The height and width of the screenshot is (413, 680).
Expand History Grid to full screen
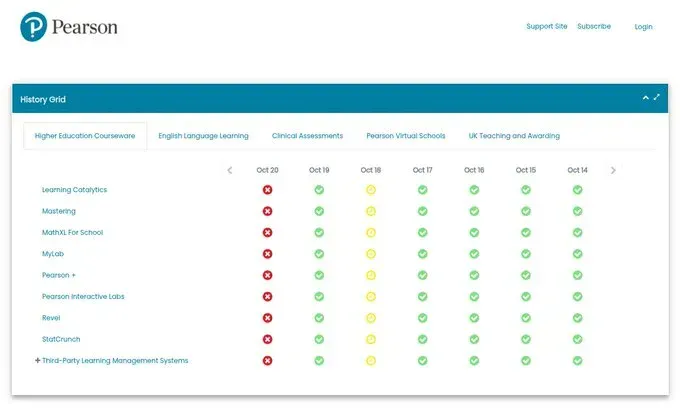(657, 98)
